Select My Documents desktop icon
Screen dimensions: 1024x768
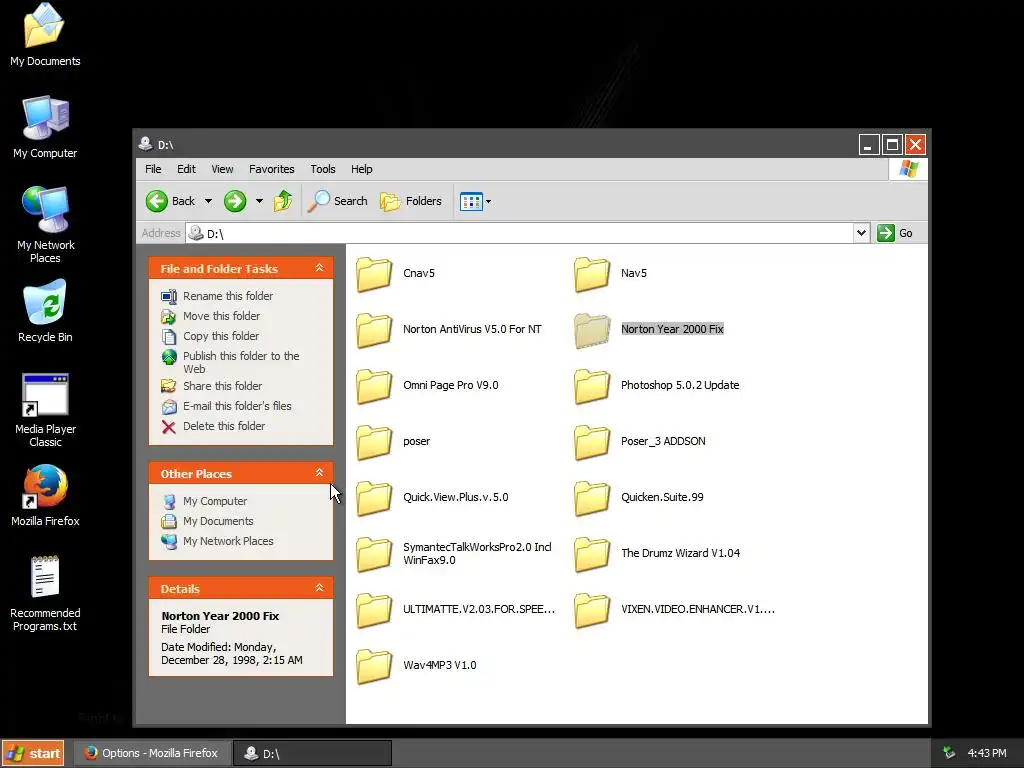(44, 26)
